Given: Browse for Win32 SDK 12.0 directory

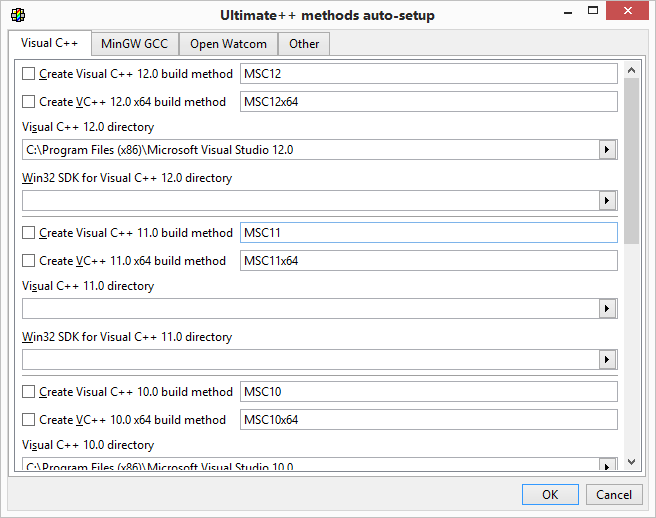Looking at the screenshot, I should (607, 201).
